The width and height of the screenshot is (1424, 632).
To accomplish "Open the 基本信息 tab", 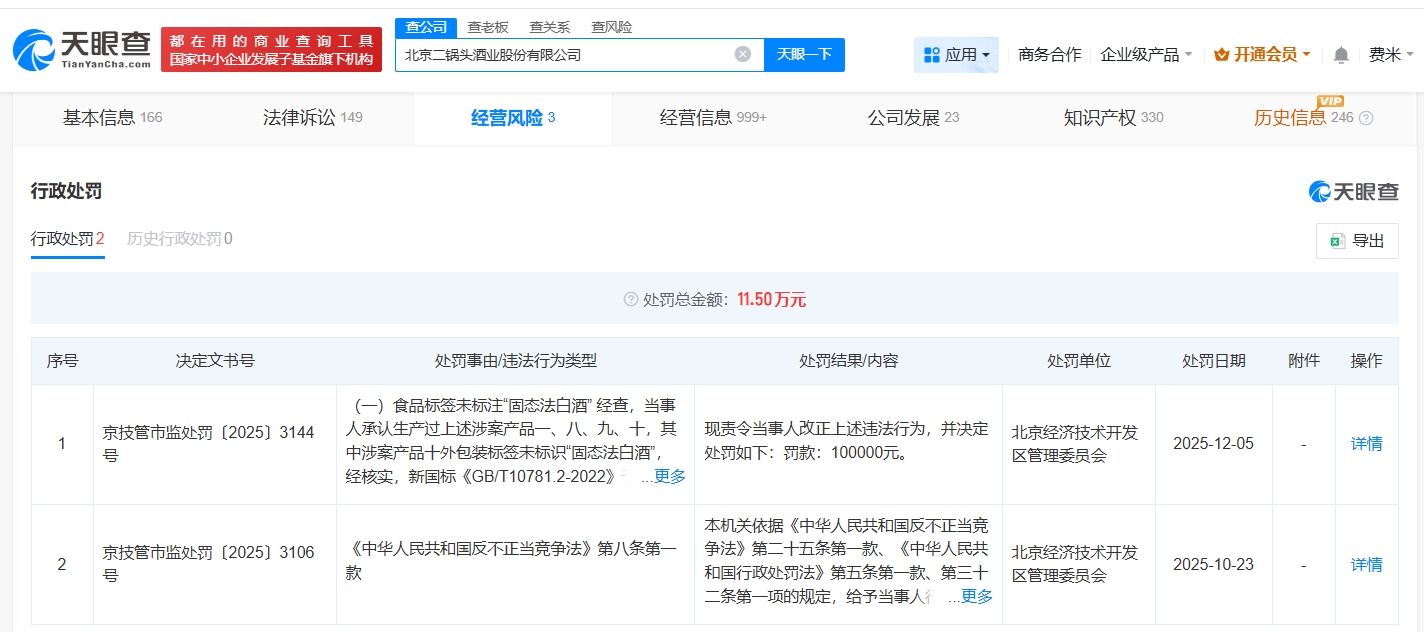I will tap(112, 118).
